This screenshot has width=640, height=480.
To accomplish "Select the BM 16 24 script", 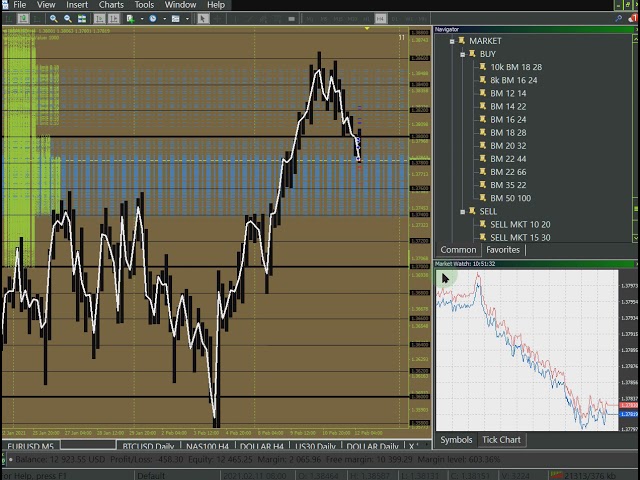I will pyautogui.click(x=508, y=119).
